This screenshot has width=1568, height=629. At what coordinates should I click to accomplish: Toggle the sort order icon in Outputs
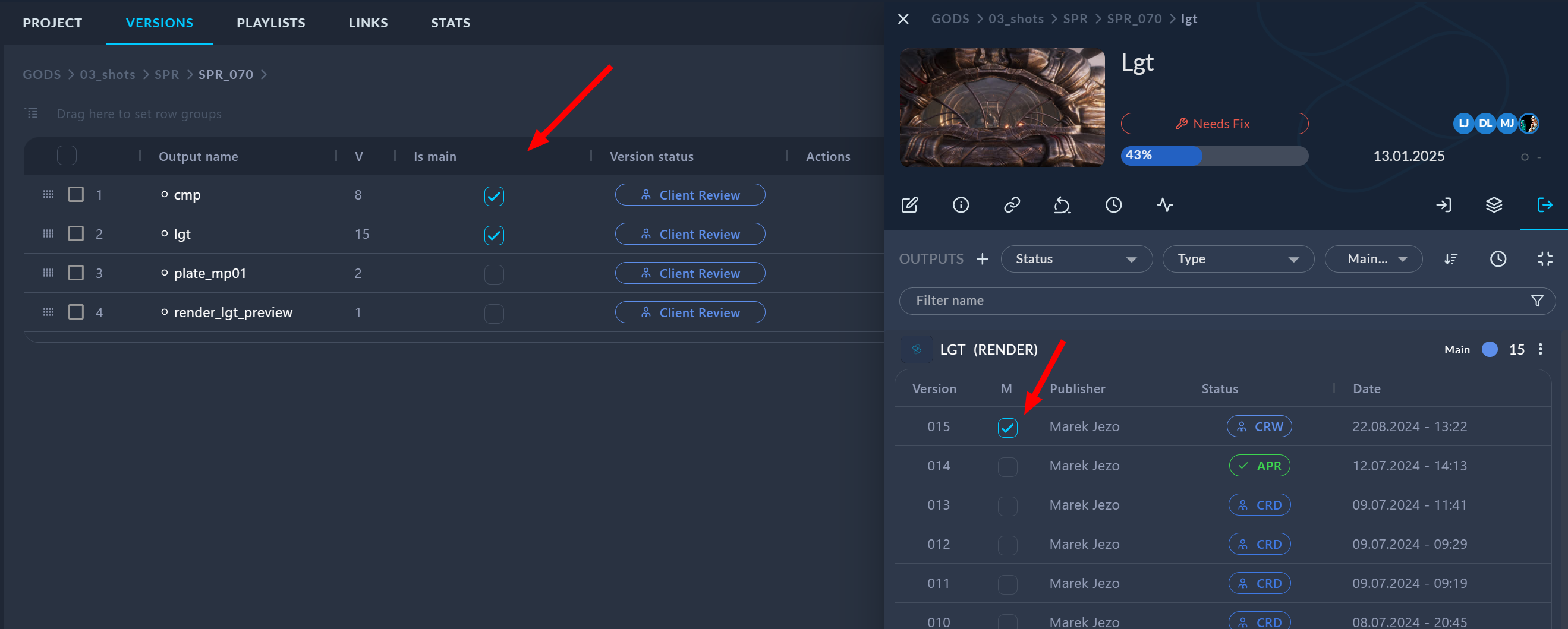[1450, 259]
